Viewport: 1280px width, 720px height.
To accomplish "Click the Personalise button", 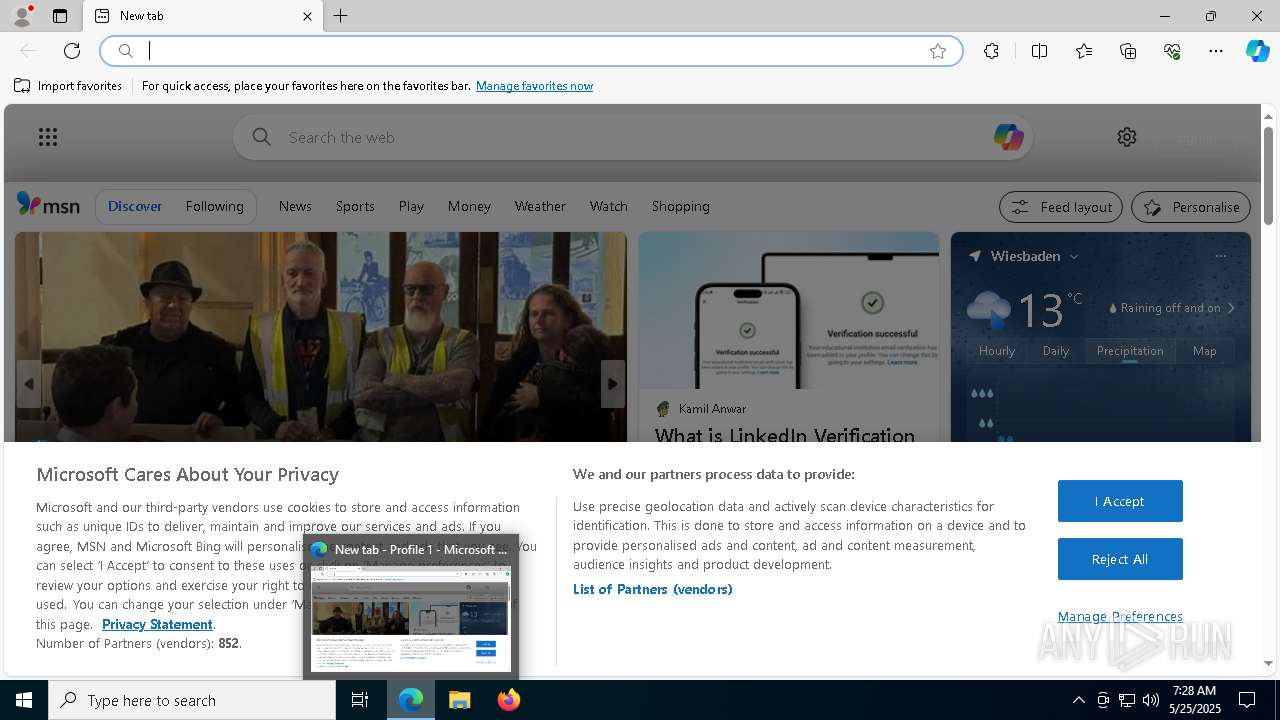I will [1191, 207].
